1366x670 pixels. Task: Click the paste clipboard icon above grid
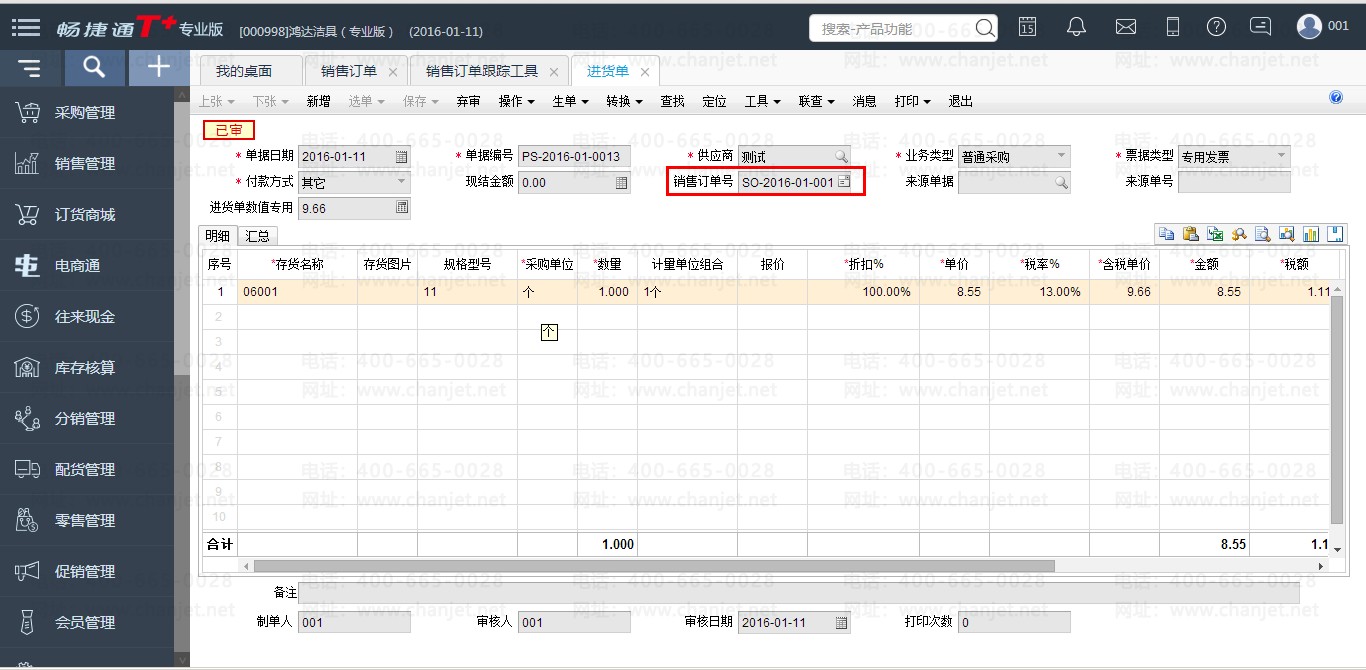1190,234
